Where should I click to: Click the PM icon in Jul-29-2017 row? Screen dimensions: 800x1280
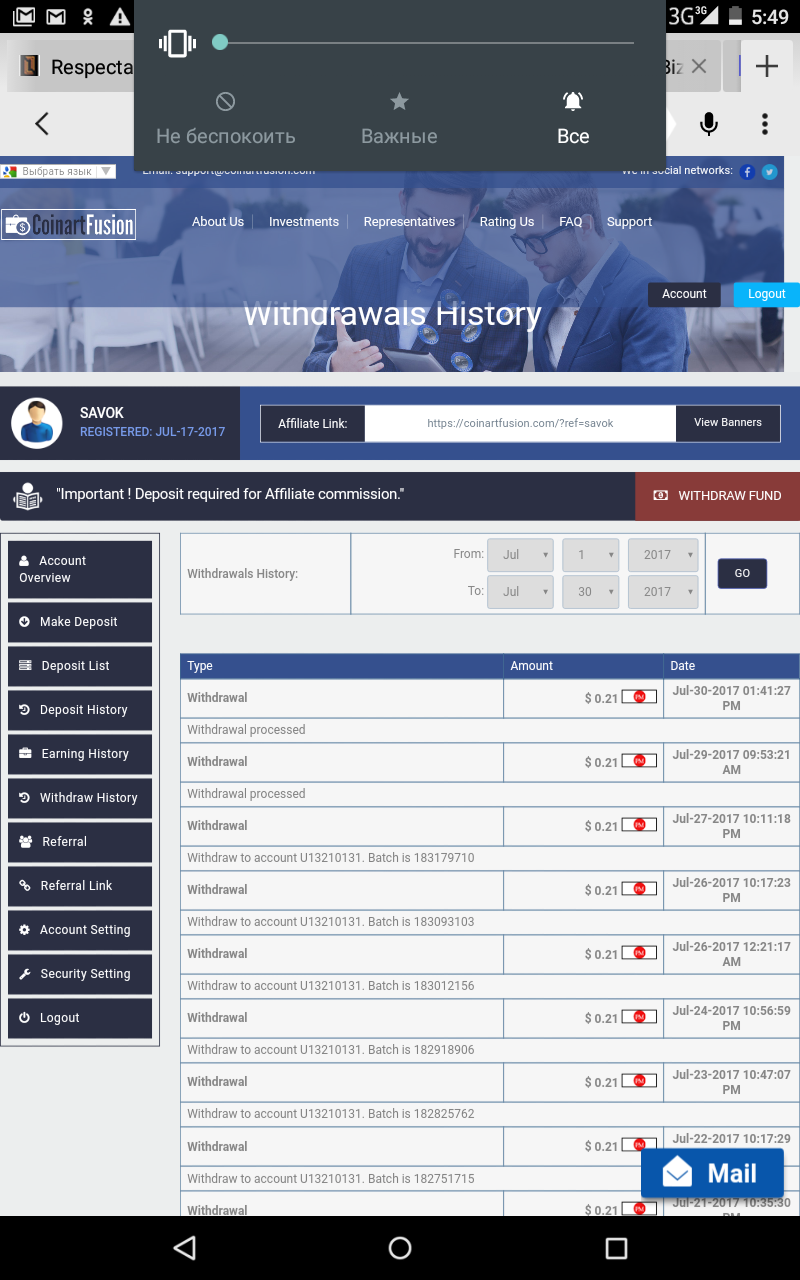coord(639,761)
